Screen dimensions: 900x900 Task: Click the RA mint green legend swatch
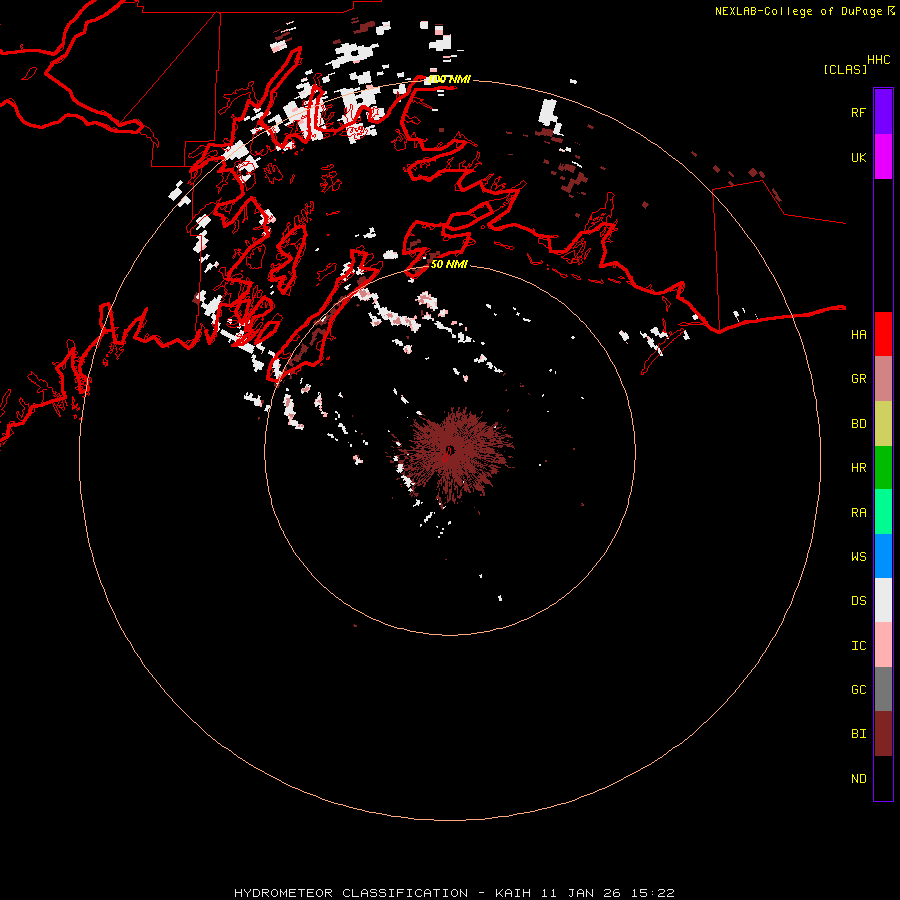(883, 512)
